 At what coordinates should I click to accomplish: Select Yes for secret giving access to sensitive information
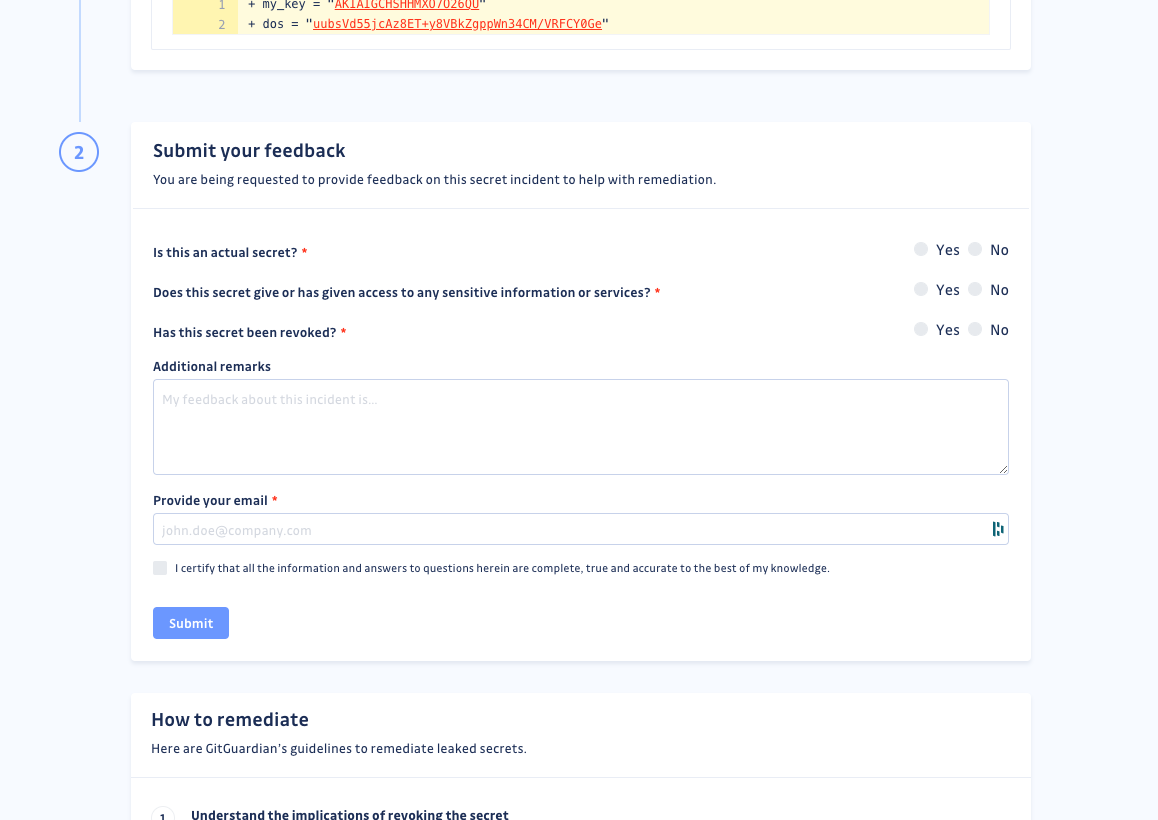(x=920, y=290)
